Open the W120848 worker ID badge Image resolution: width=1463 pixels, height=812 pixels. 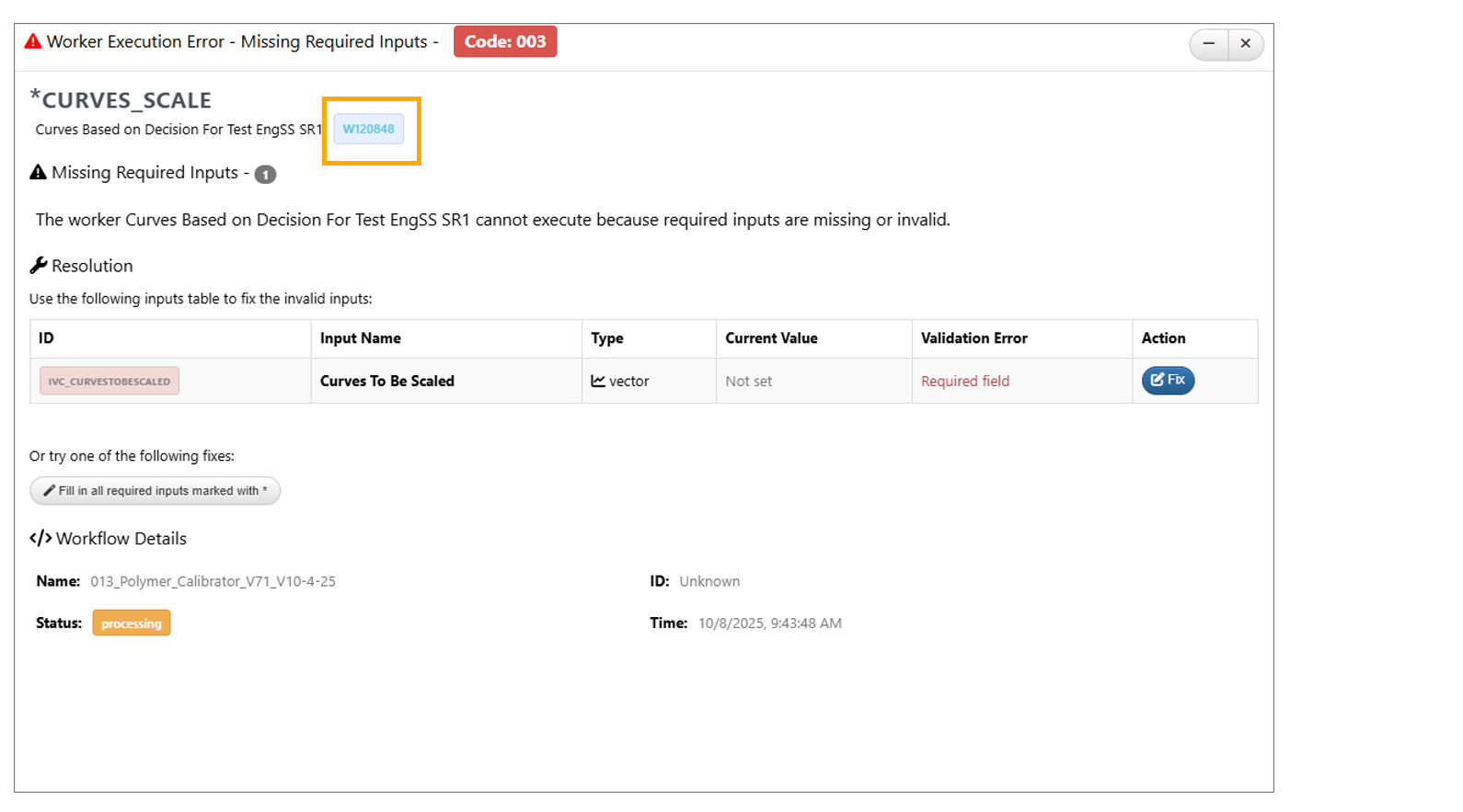(368, 129)
